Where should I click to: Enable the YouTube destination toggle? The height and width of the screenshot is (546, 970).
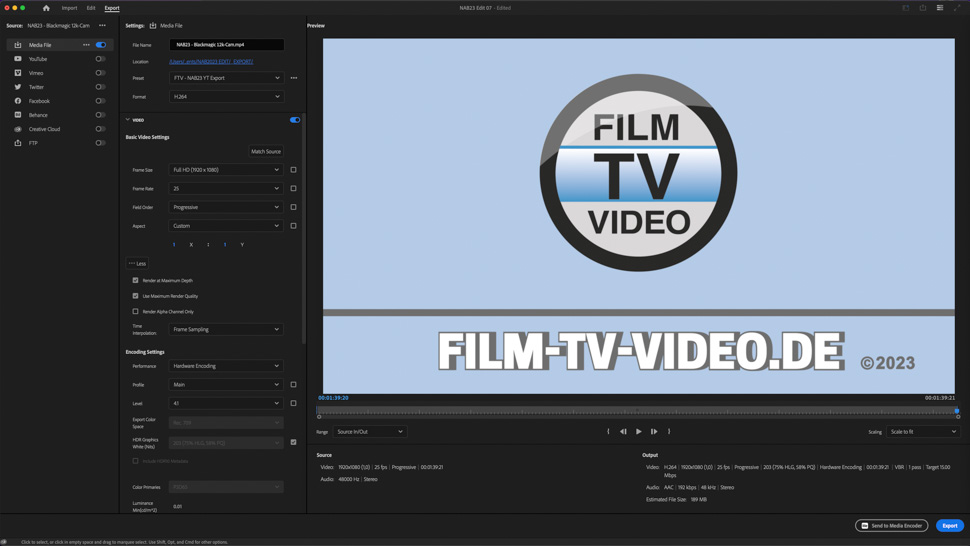pyautogui.click(x=100, y=59)
